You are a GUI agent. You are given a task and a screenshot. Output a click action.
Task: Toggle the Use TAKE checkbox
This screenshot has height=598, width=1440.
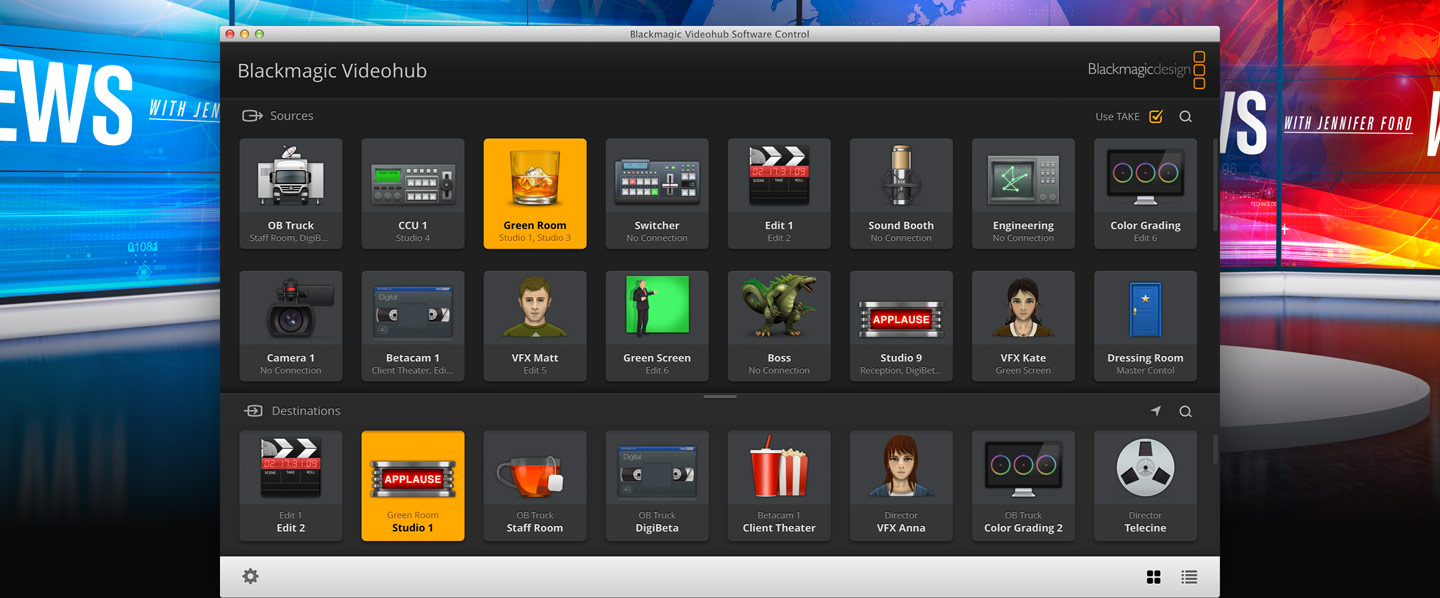pos(1156,116)
